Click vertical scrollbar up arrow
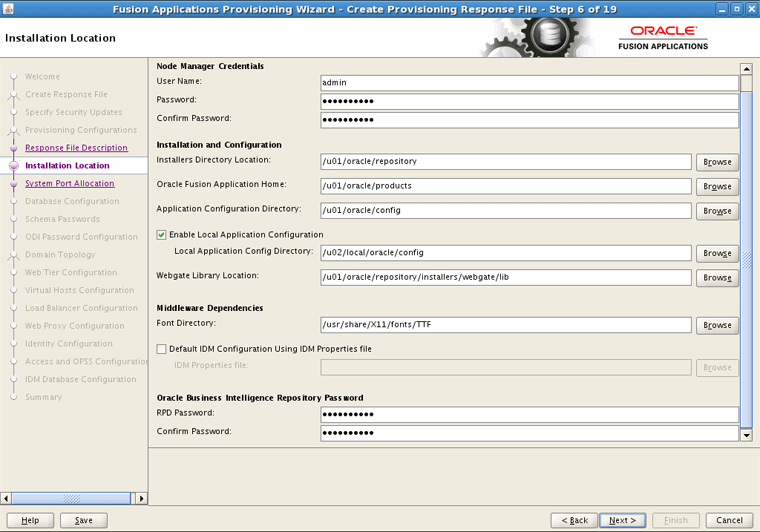This screenshot has height=532, width=760. [x=746, y=69]
